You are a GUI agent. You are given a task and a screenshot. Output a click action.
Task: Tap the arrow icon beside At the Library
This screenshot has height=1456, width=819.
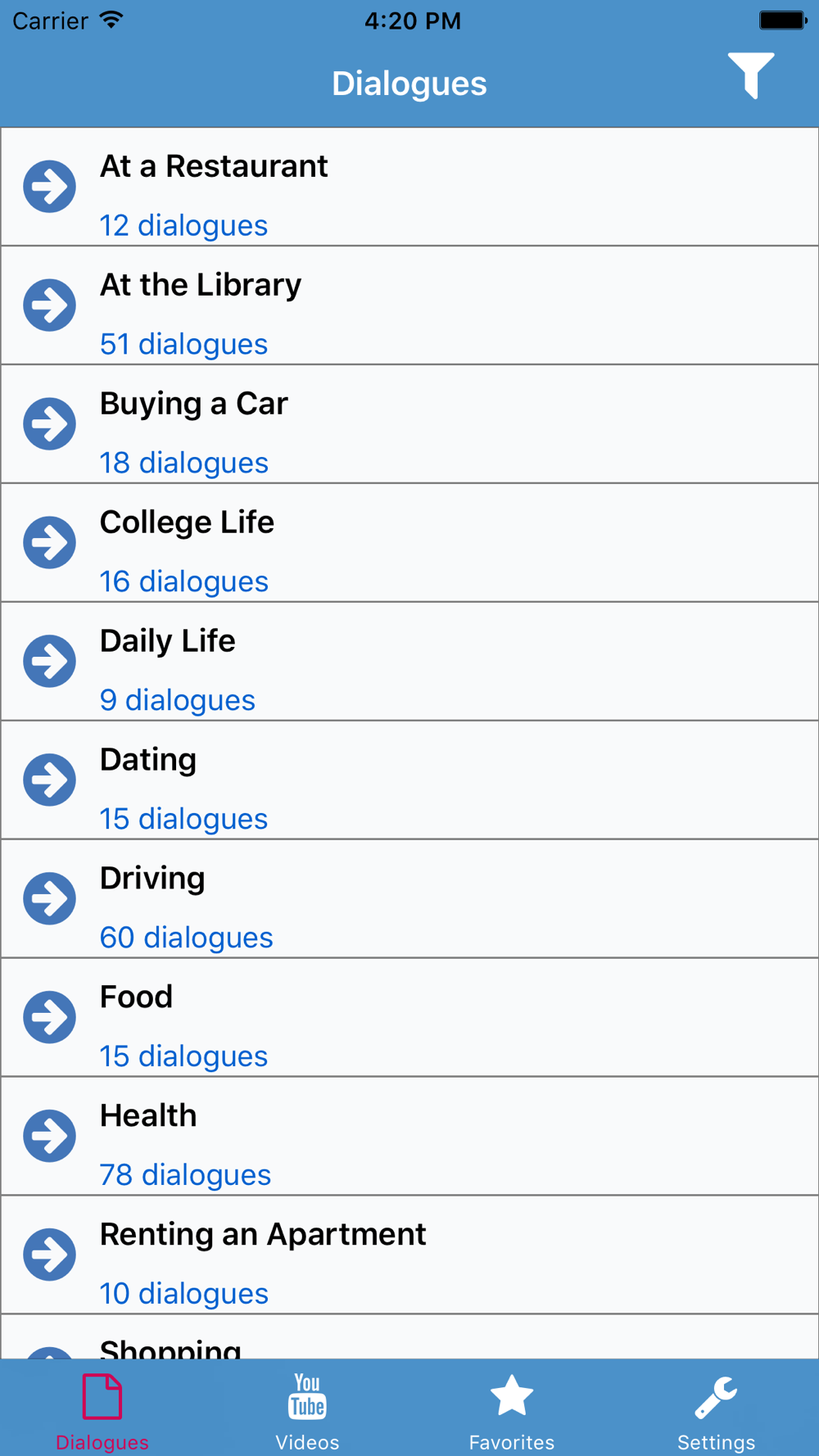pos(49,305)
